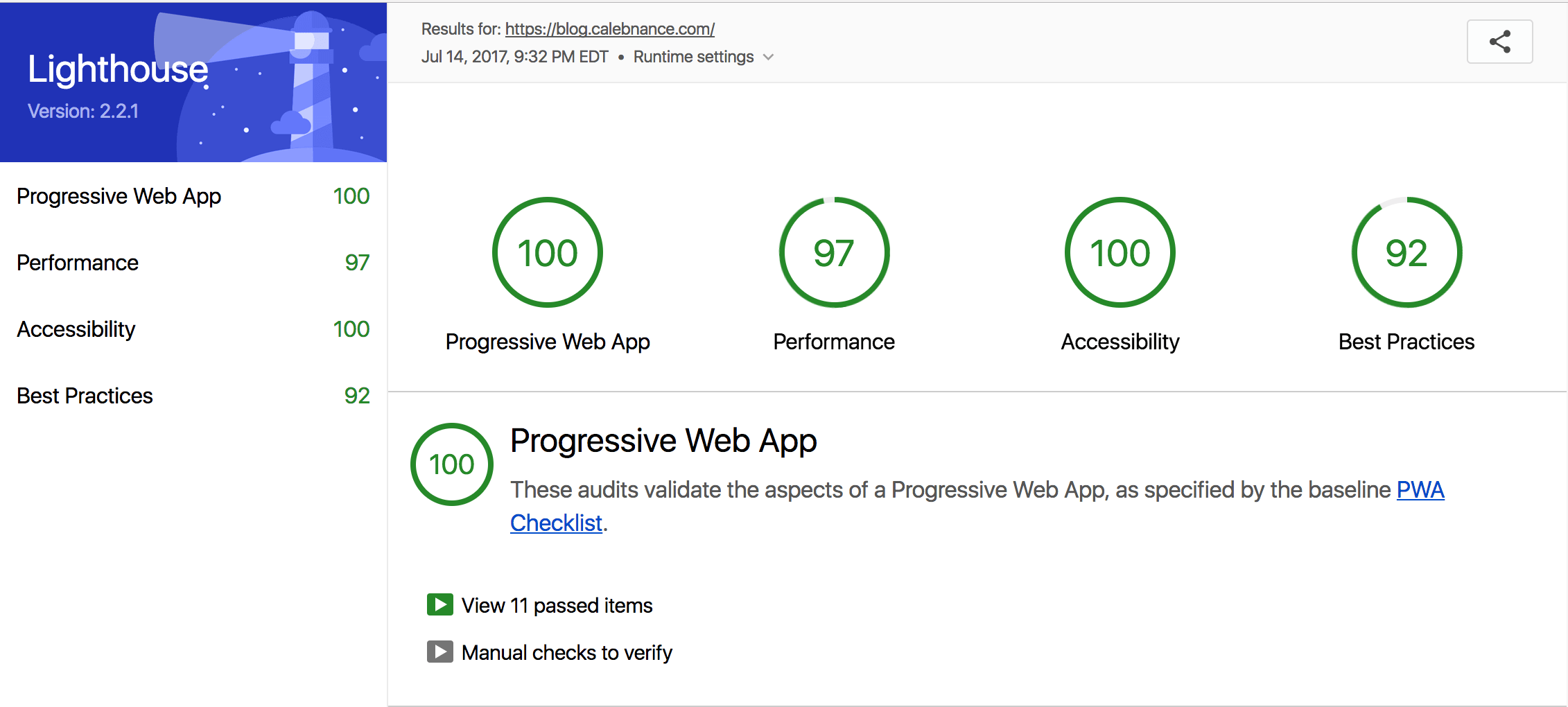Screen dimensions: 1568x707
Task: Select the Best Practices gauge showing 92
Action: point(1405,252)
